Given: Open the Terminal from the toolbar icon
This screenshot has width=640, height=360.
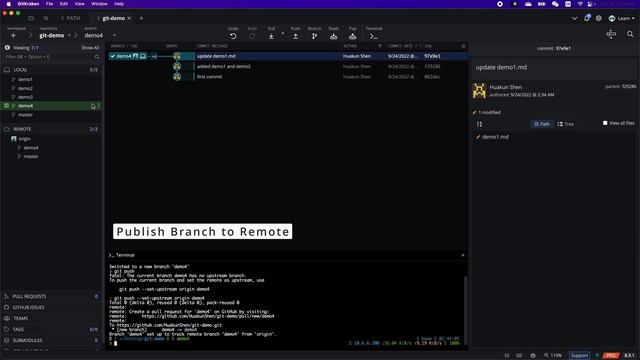Looking at the screenshot, I should click(373, 36).
